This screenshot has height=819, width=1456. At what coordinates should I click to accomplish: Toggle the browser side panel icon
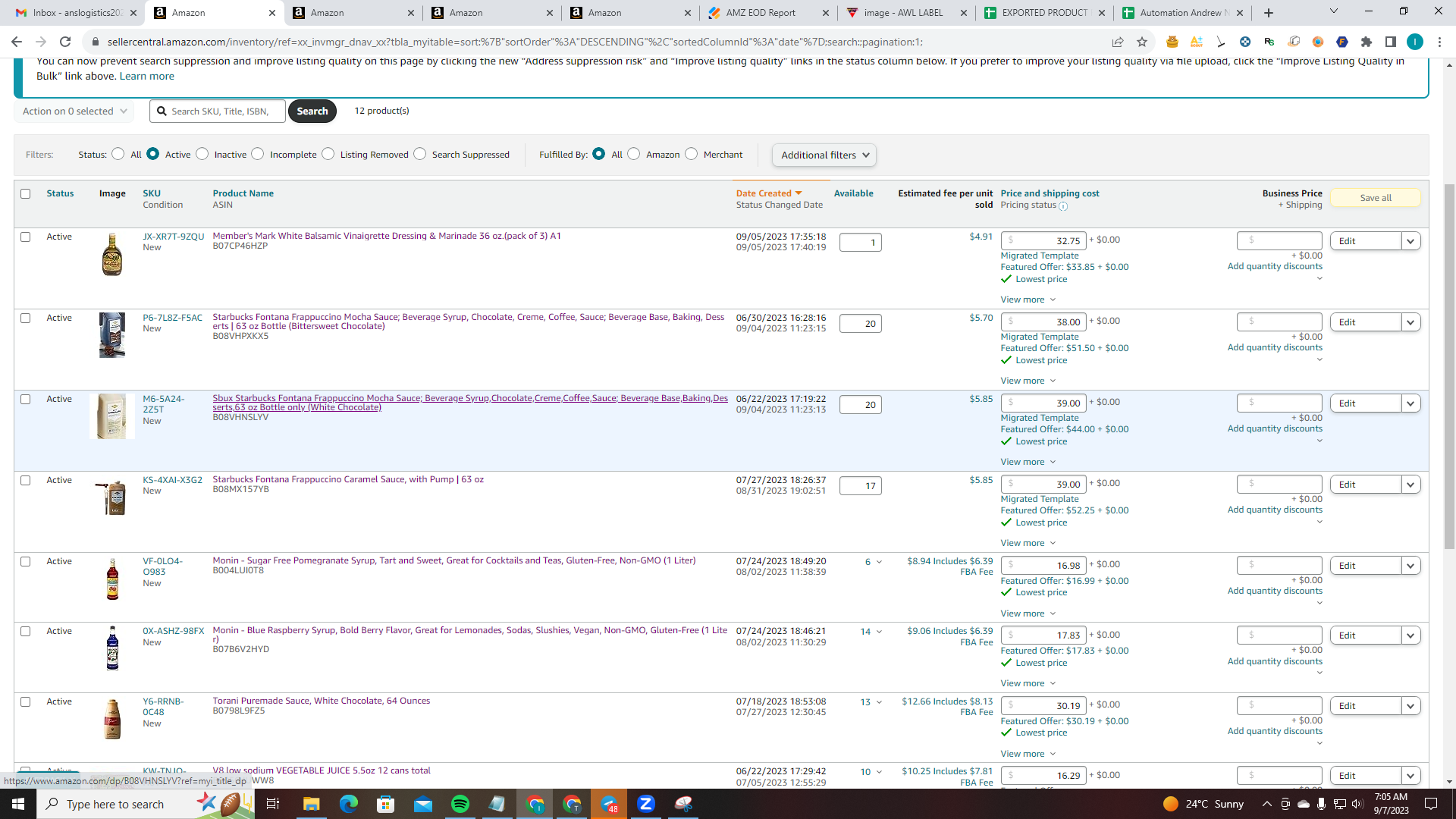pos(1391,42)
